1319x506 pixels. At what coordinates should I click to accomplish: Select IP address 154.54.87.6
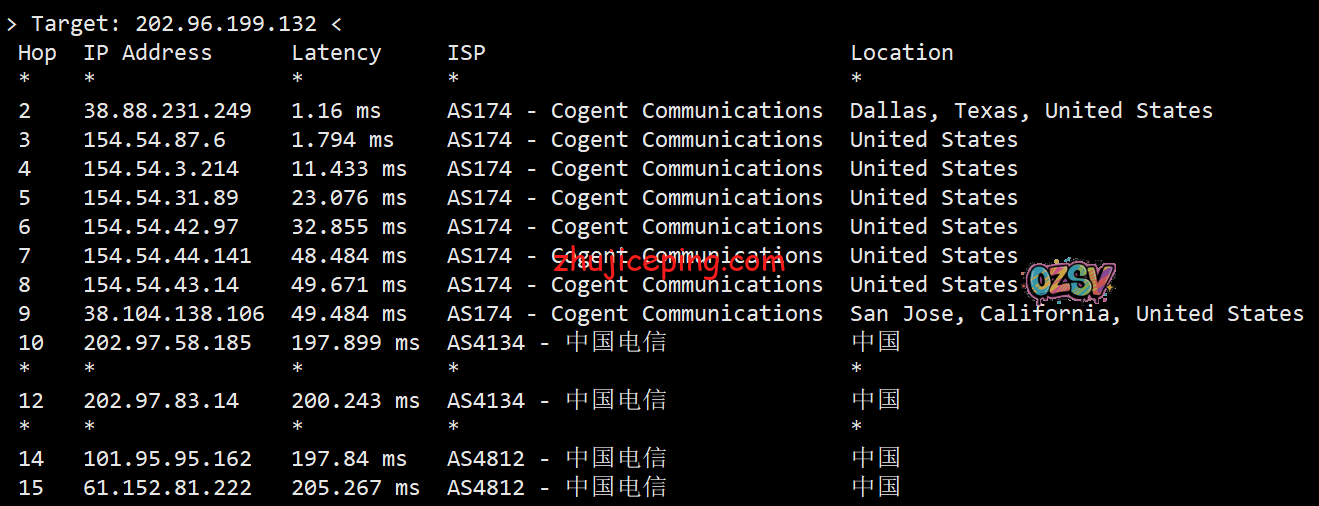tap(154, 140)
